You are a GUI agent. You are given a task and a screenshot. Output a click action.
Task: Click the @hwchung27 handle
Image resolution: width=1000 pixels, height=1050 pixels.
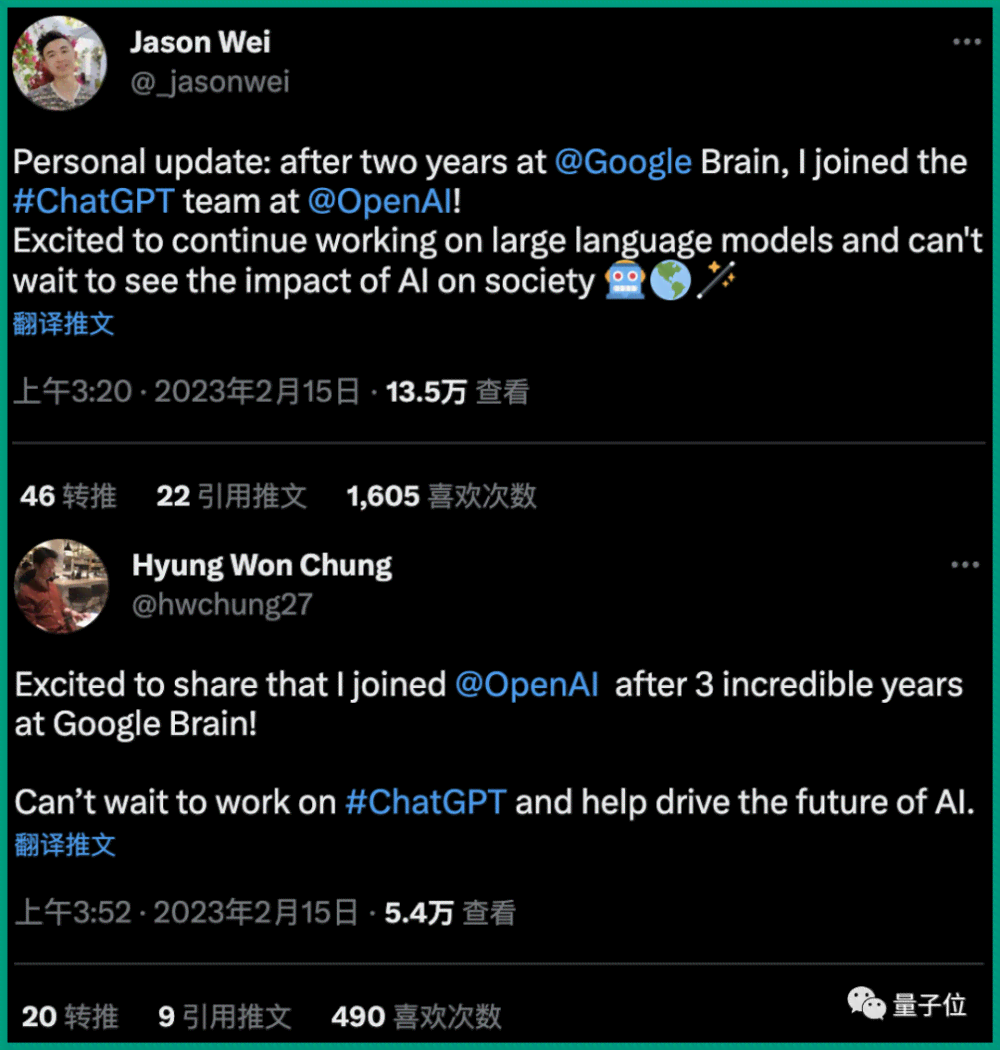coord(222,605)
